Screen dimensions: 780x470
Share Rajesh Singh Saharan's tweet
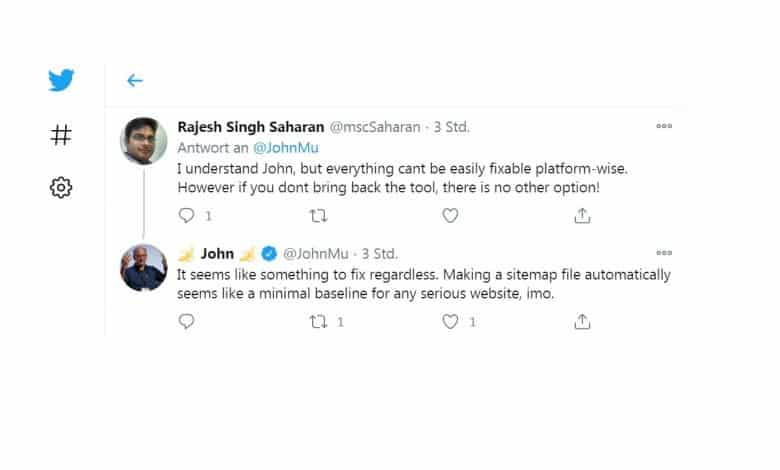[582, 215]
